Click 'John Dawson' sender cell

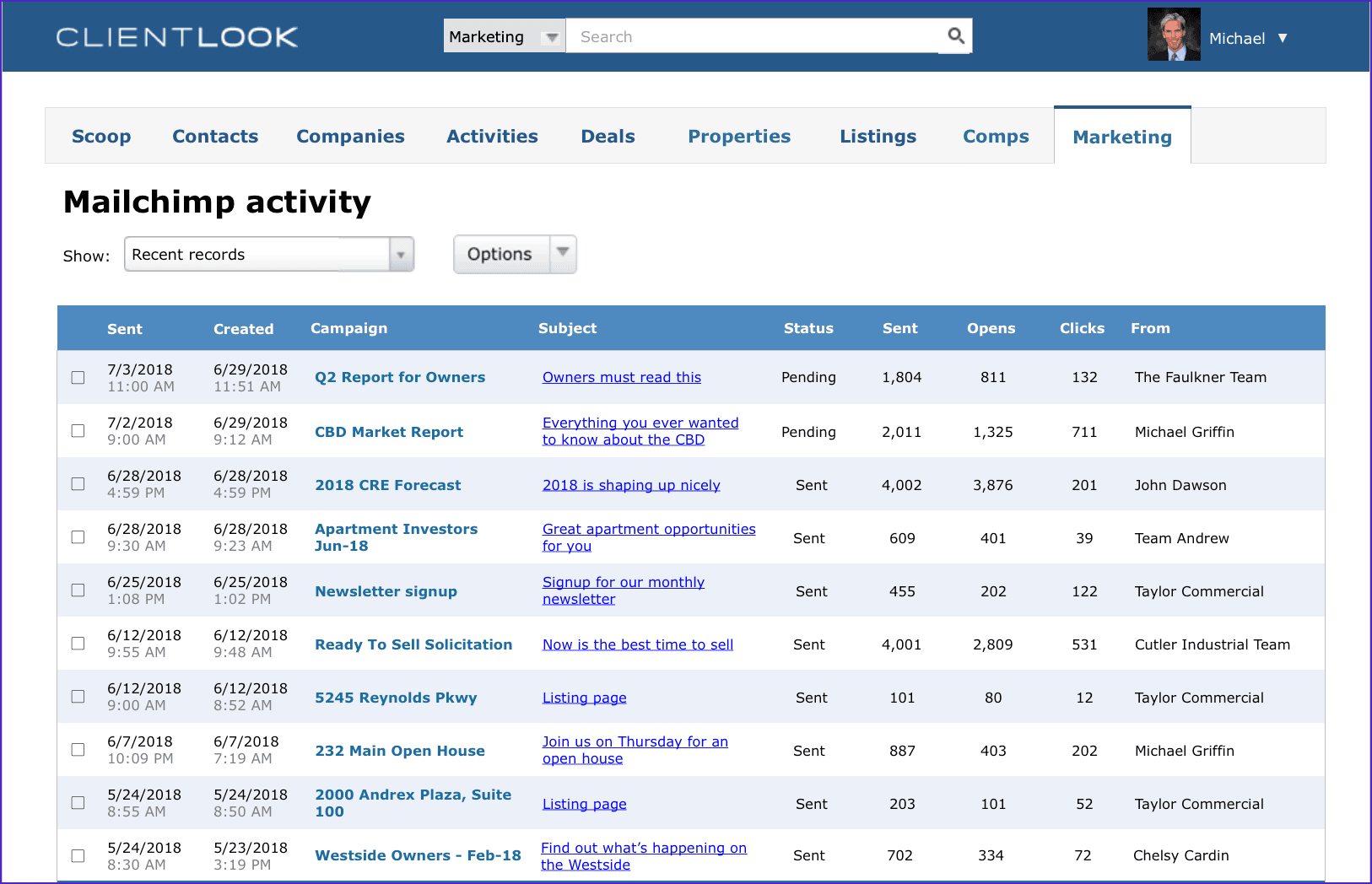pos(1180,485)
